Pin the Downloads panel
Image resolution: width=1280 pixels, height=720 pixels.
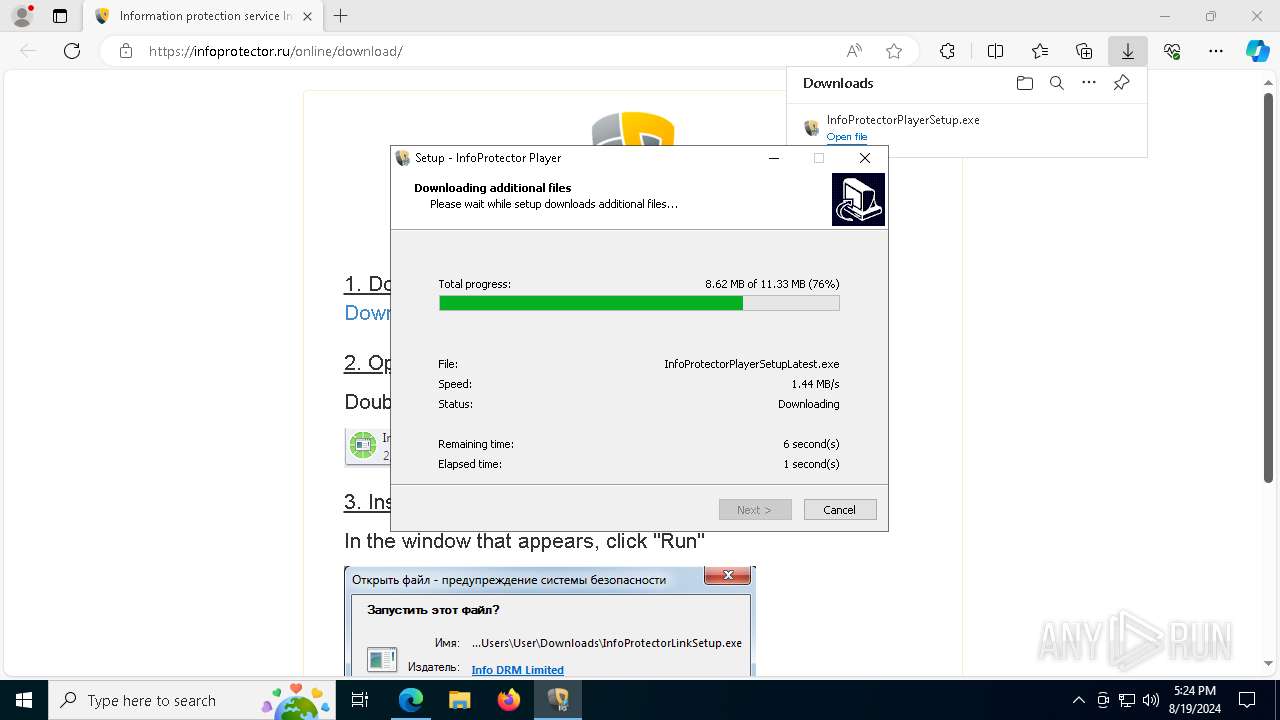point(1121,83)
